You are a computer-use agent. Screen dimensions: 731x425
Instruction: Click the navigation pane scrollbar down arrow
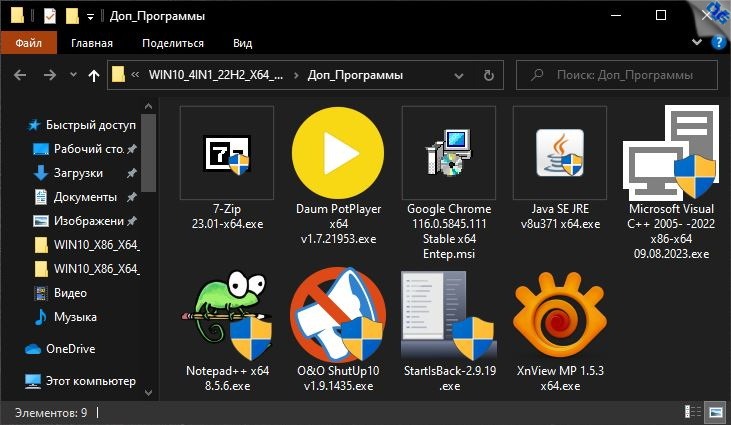[148, 392]
